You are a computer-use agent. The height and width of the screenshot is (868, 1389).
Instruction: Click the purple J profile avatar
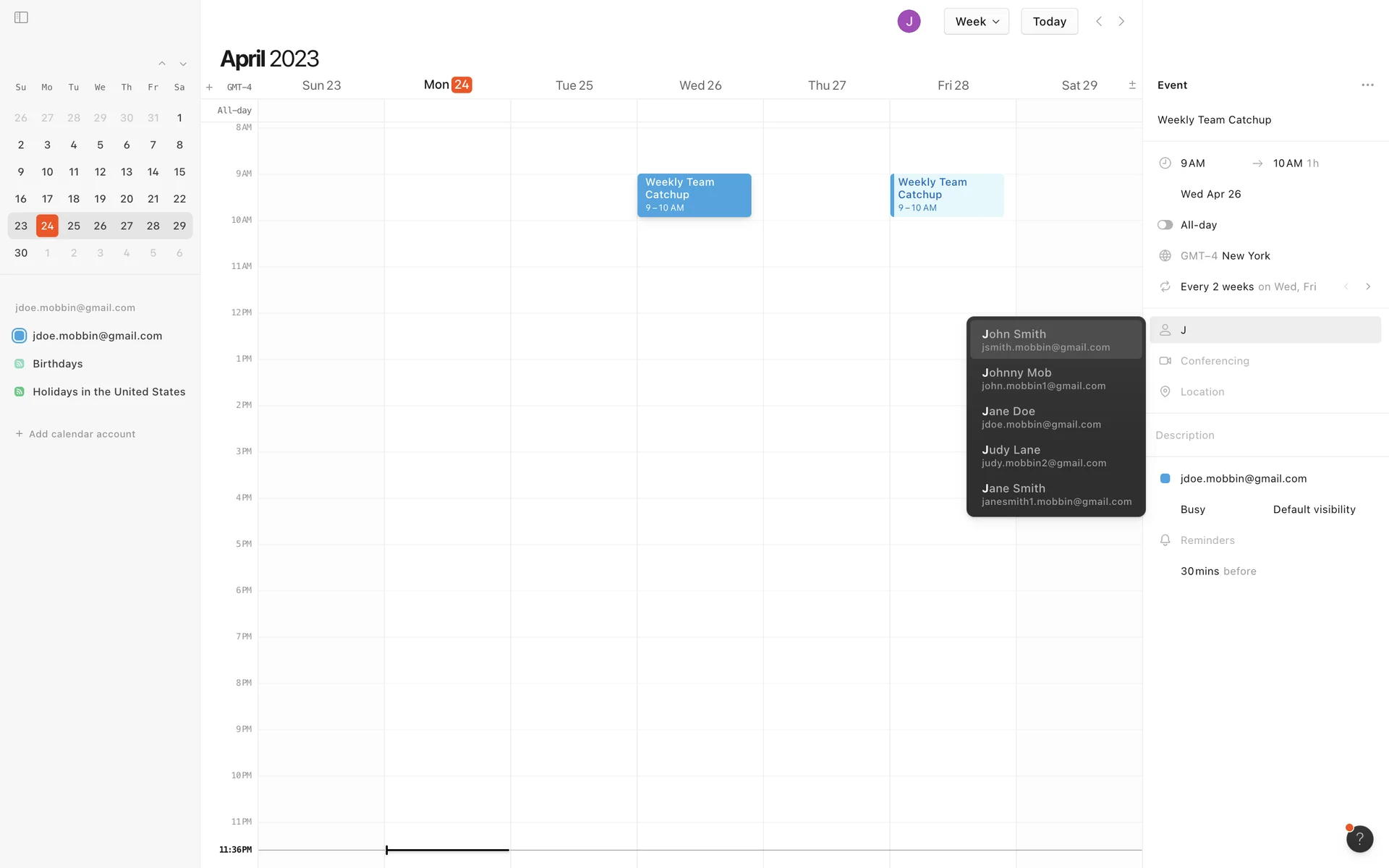(909, 22)
